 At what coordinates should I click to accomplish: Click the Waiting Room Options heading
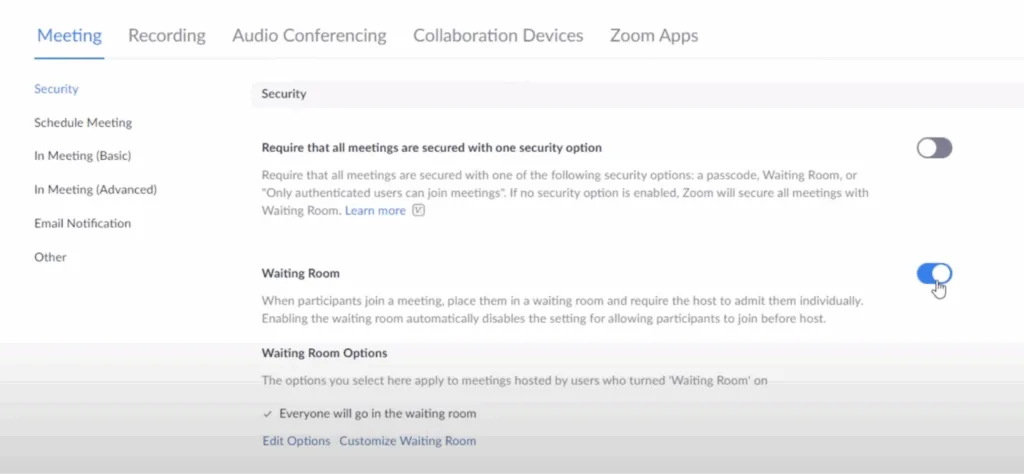(324, 353)
